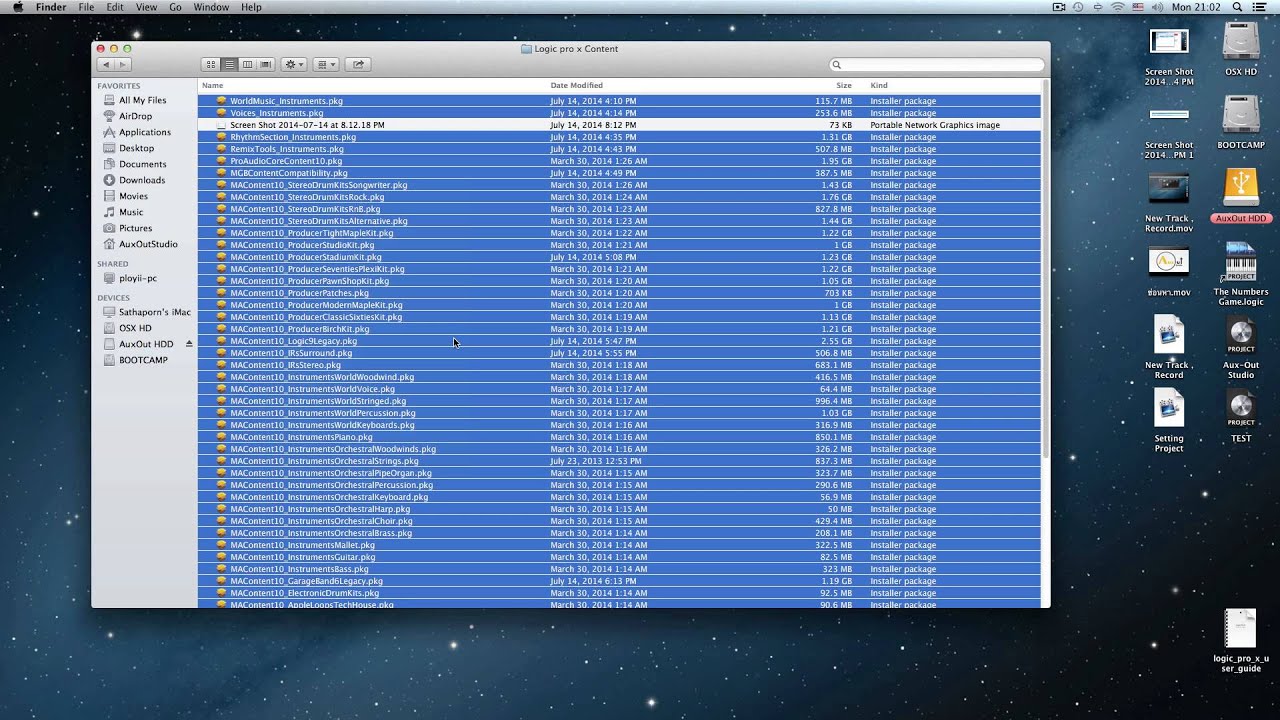Open Spotlight search magnifier icon
1280x720 pixels.
[x=1236, y=7]
